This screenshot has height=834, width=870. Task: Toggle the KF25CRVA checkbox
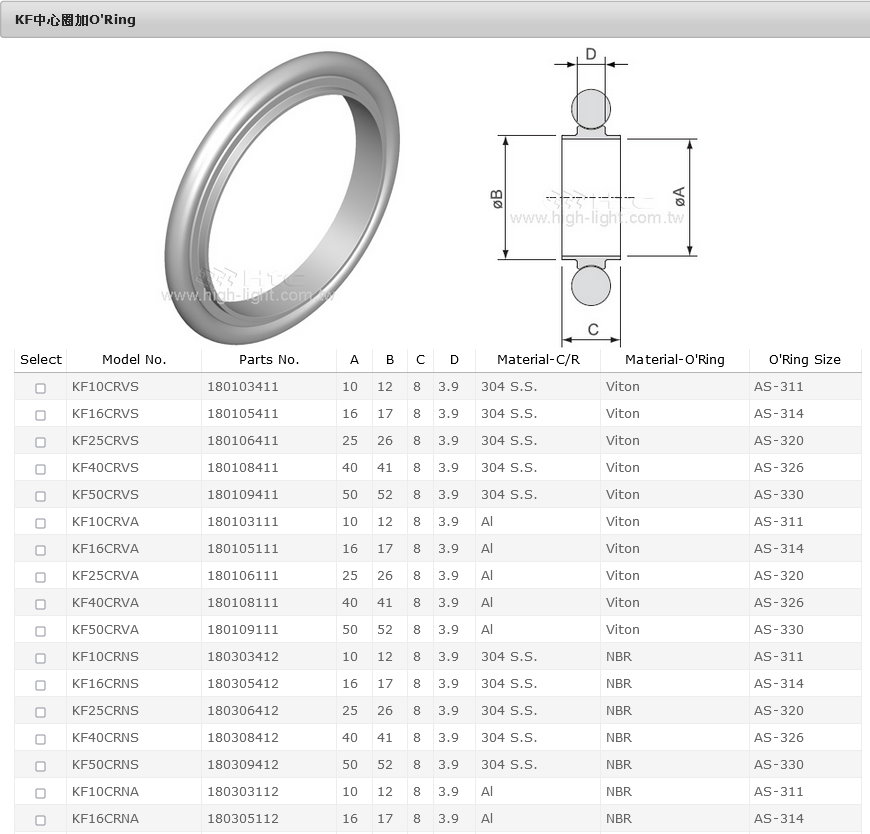[x=40, y=577]
